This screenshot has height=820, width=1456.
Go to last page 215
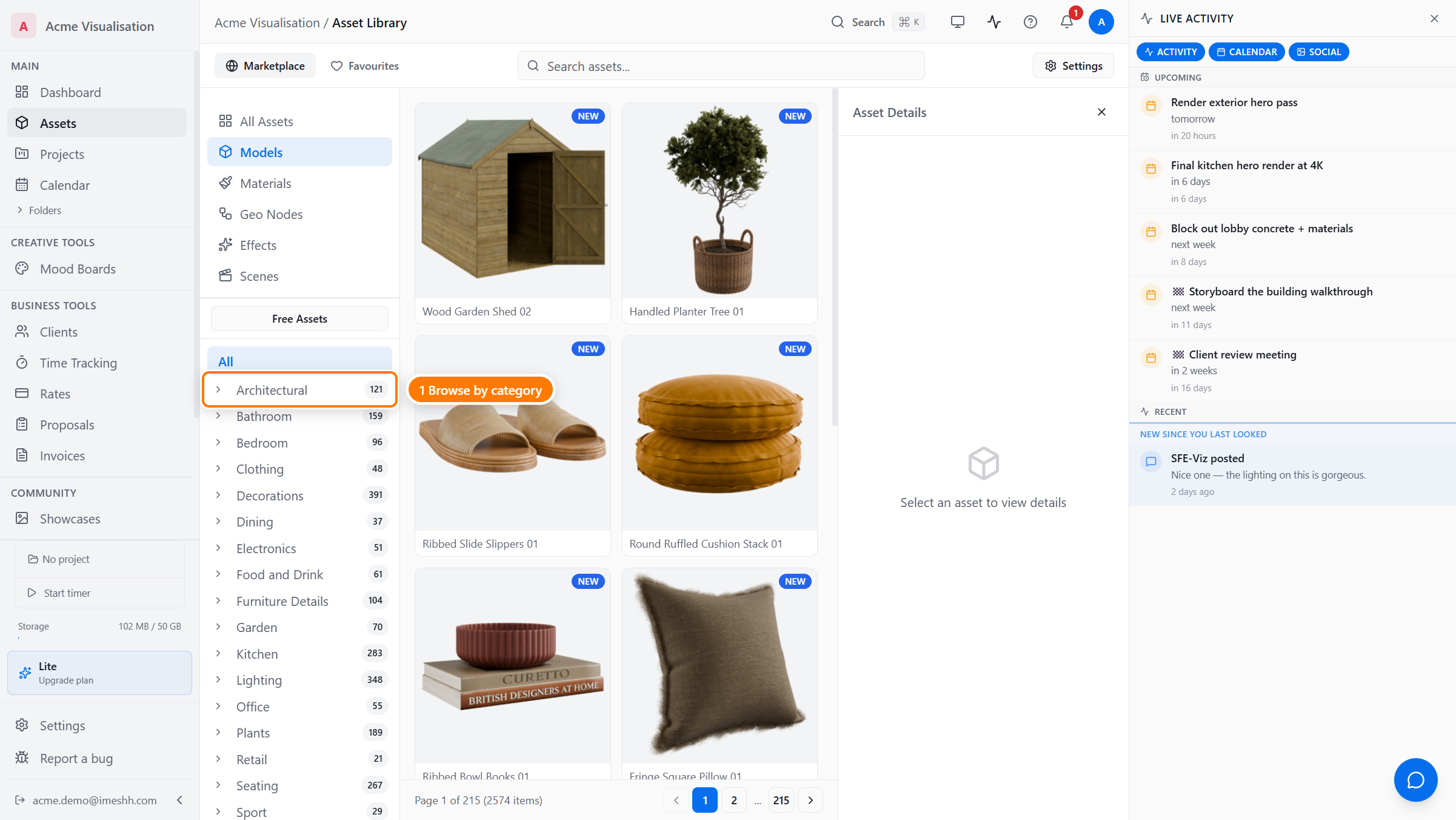[x=781, y=801]
